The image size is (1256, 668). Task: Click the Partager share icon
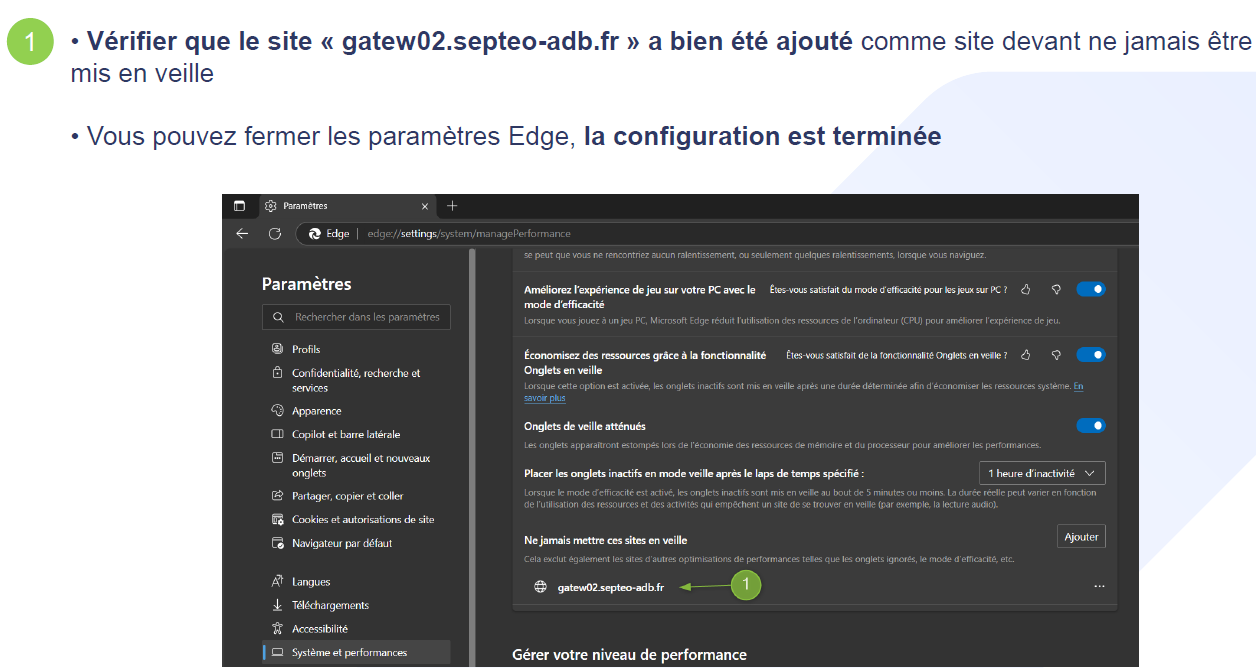tap(278, 496)
